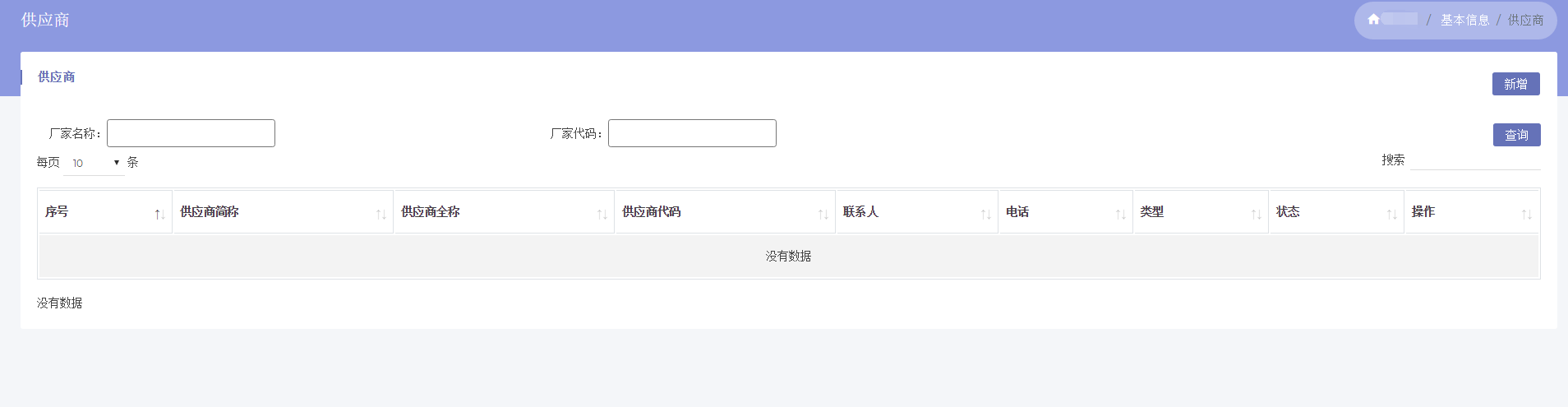Click sort arrows in 类型 column
The image size is (1568, 407).
click(1256, 214)
